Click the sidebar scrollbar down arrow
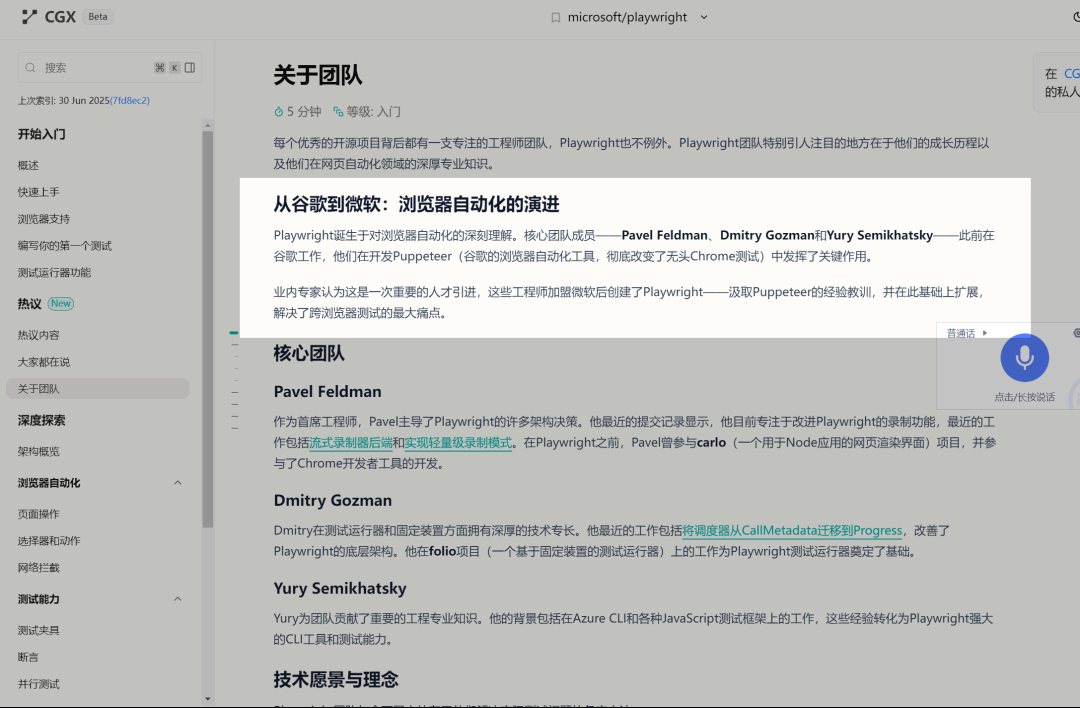Image resolution: width=1080 pixels, height=708 pixels. click(207, 699)
